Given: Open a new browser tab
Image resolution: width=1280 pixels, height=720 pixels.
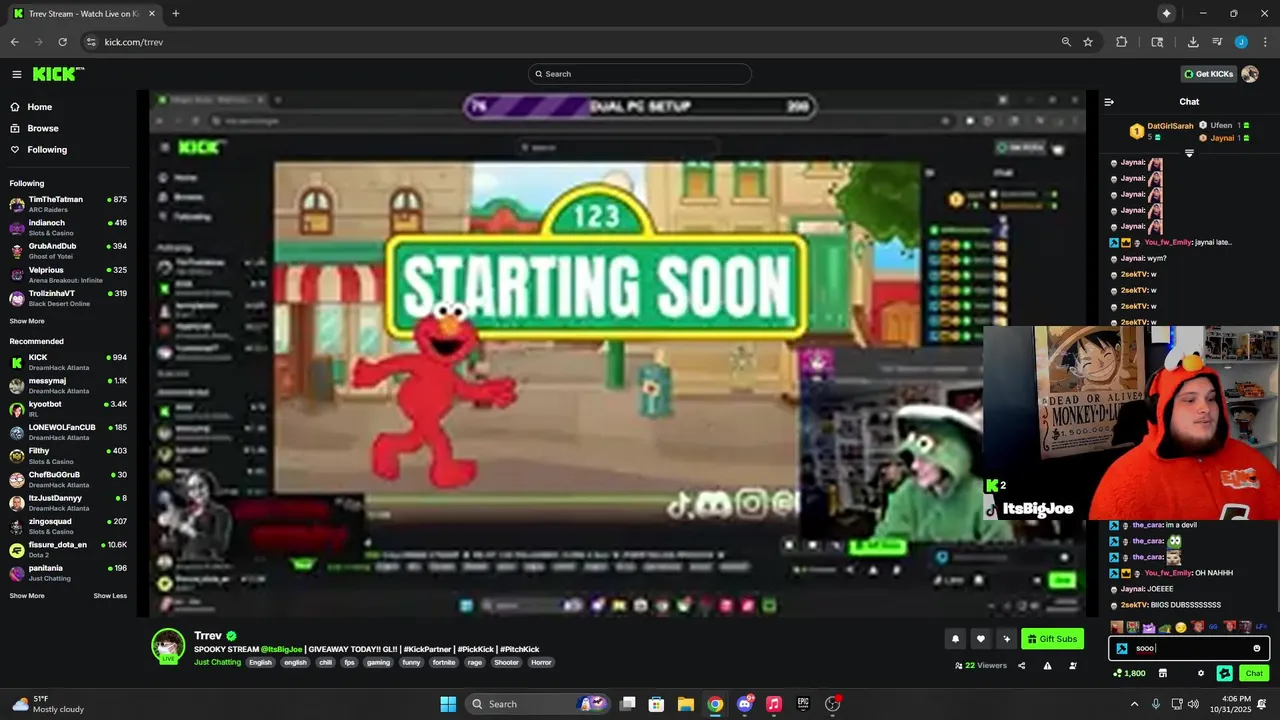Looking at the screenshot, I should tap(176, 14).
